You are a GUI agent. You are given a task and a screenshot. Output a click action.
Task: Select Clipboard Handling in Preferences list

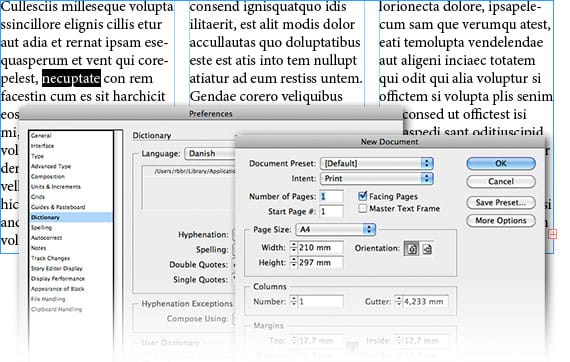click(71, 309)
